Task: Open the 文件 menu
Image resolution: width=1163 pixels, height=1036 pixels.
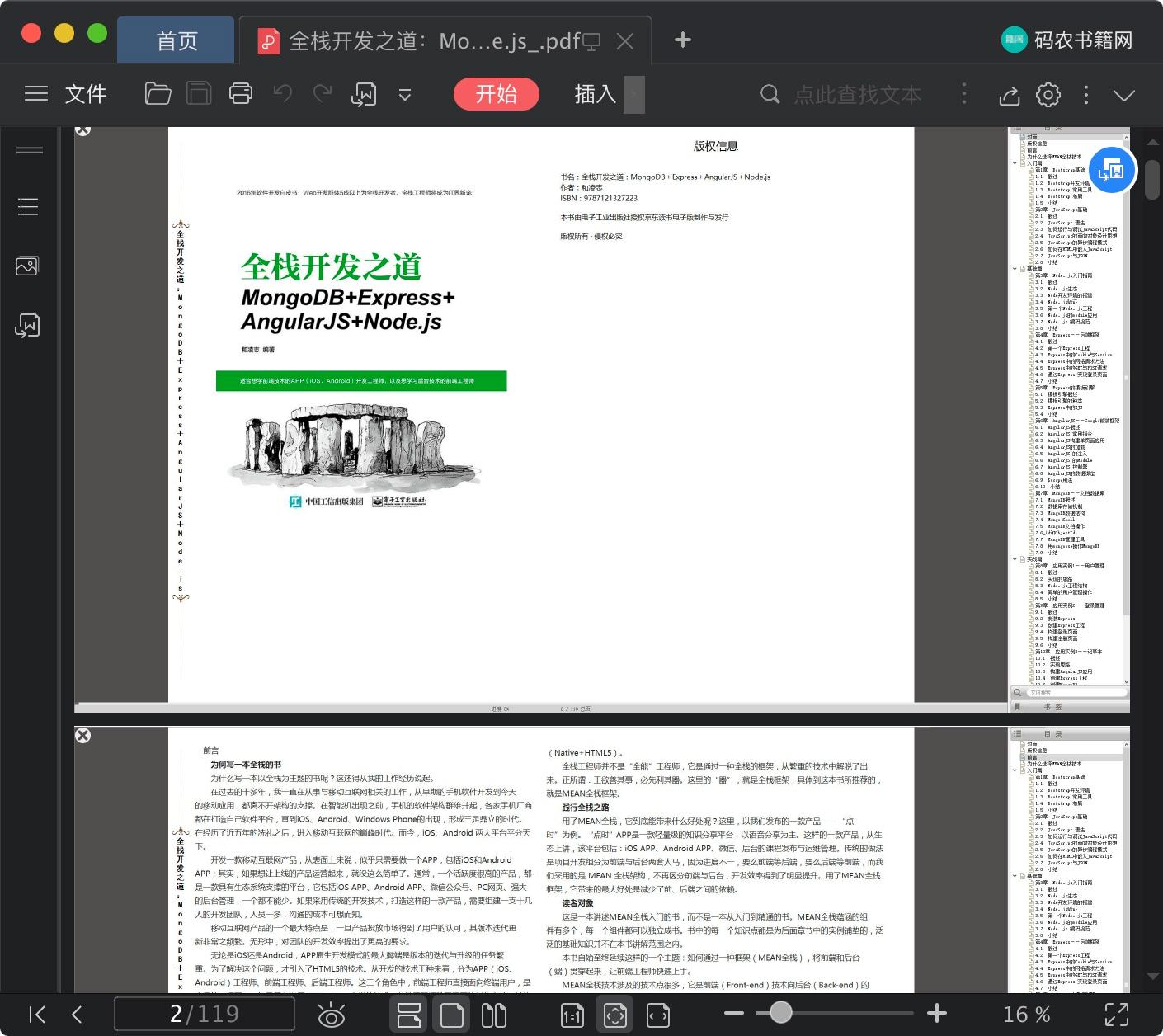Action: pyautogui.click(x=86, y=94)
